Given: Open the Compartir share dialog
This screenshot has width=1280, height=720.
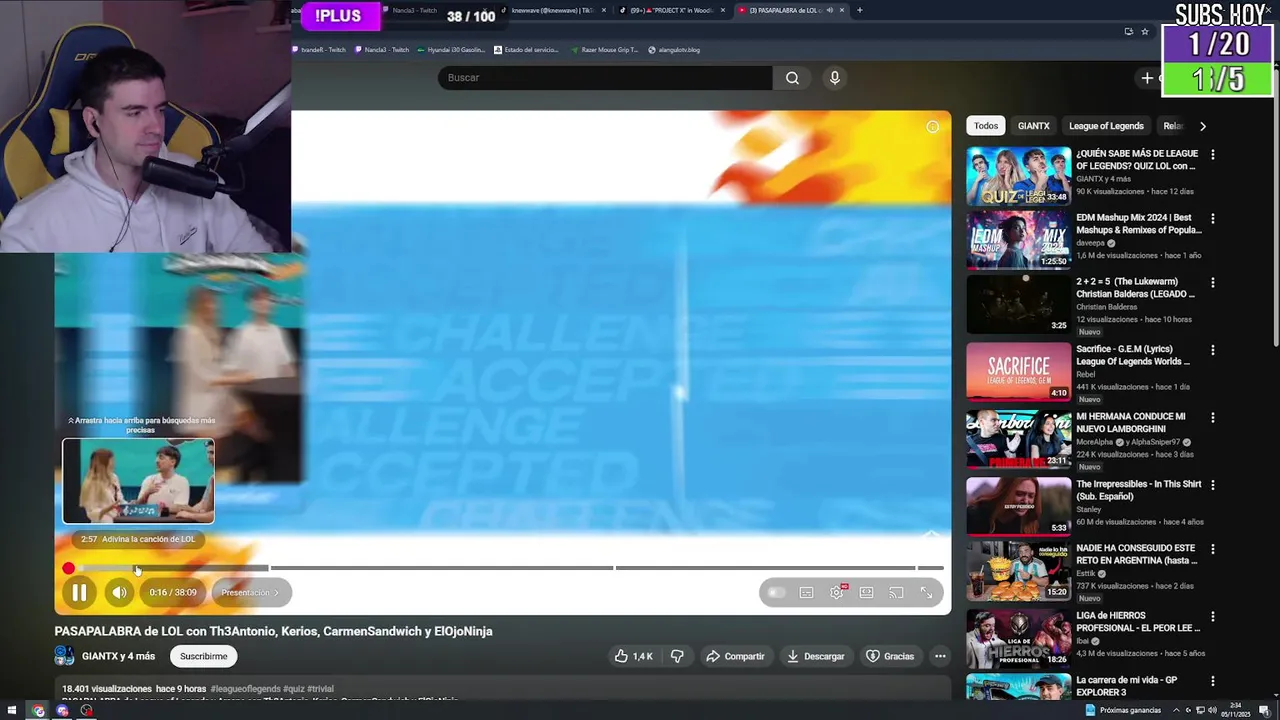Looking at the screenshot, I should [x=735, y=656].
